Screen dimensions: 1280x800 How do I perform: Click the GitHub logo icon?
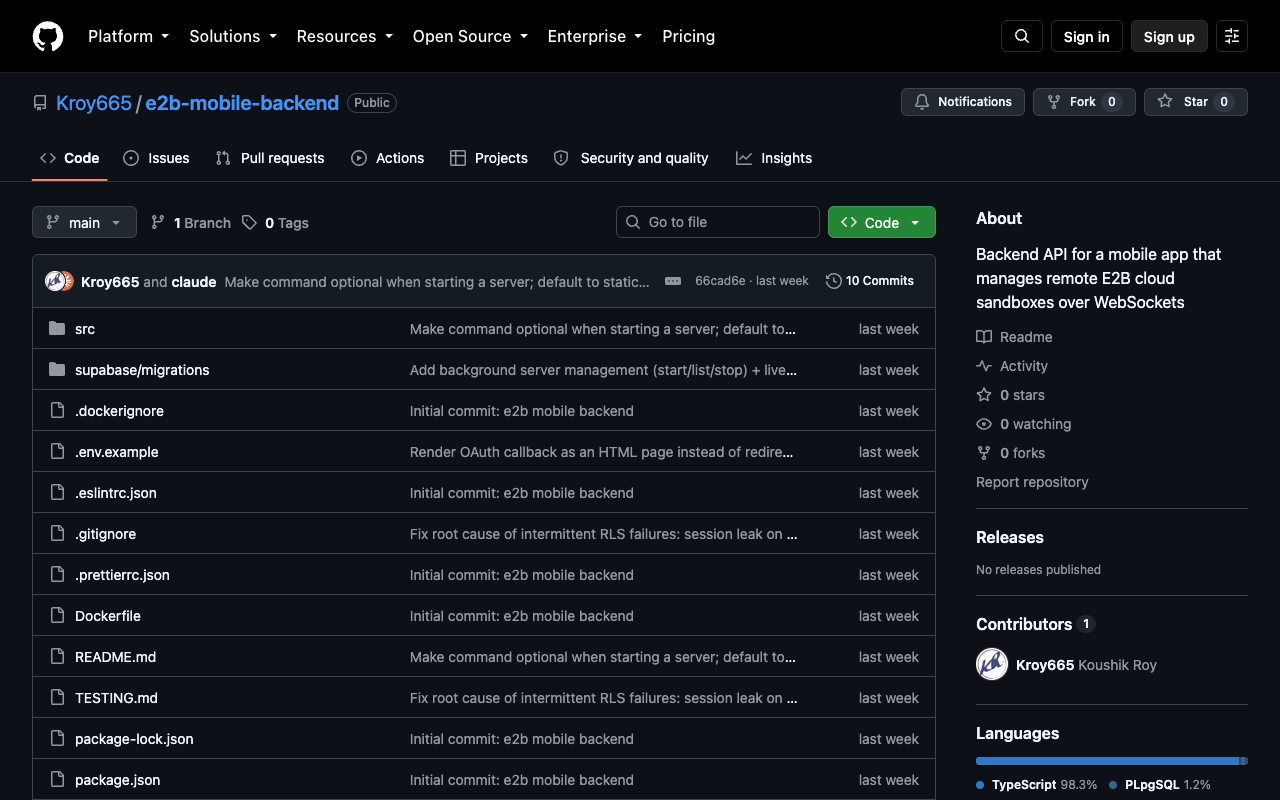click(48, 36)
